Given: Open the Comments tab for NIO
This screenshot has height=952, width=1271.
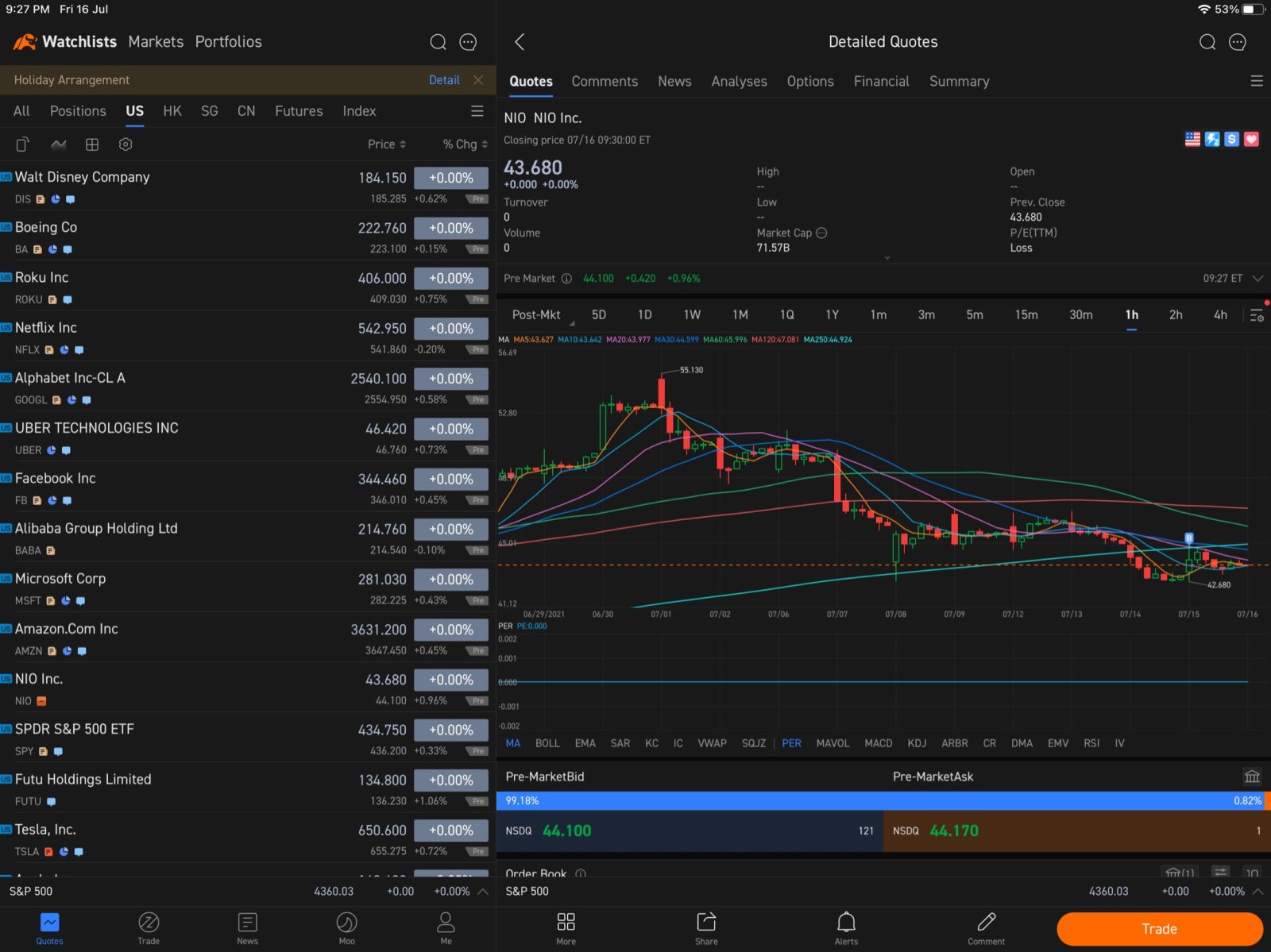Looking at the screenshot, I should [x=605, y=81].
